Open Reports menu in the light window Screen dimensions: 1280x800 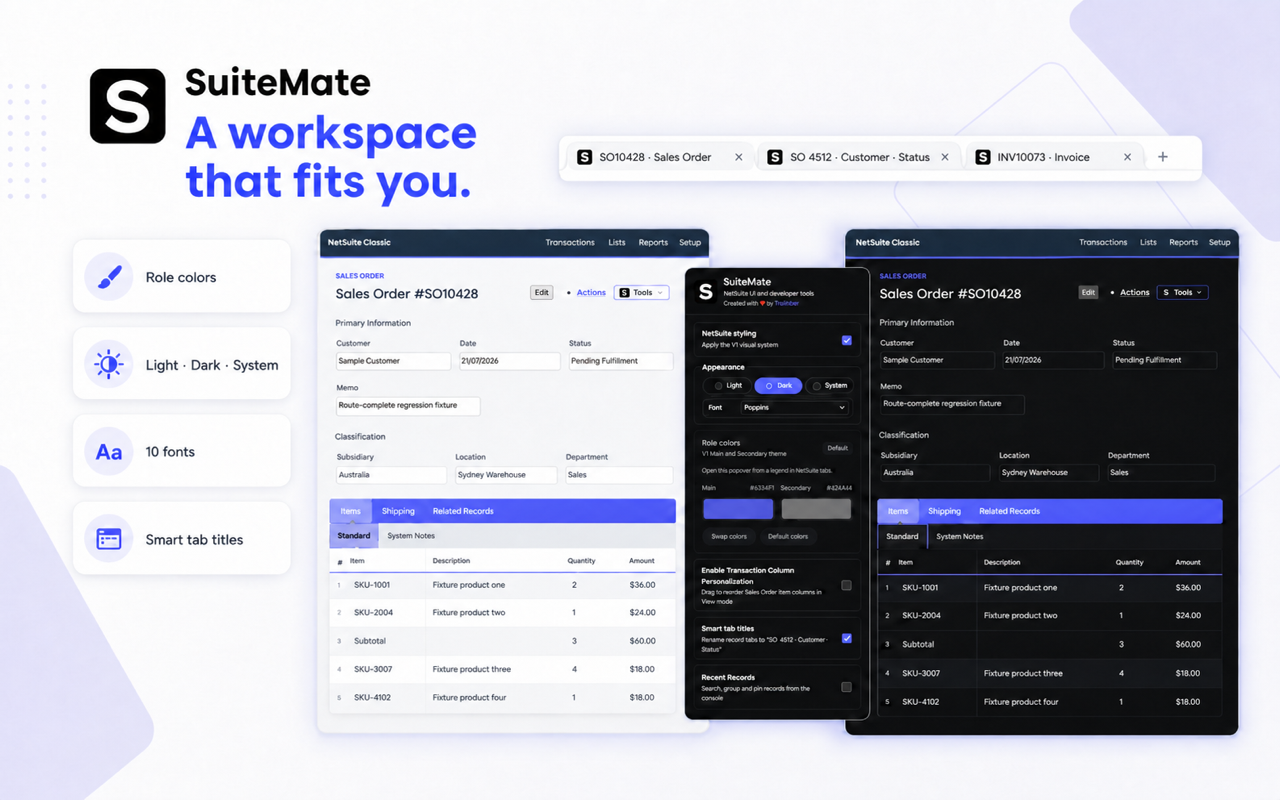tap(653, 242)
